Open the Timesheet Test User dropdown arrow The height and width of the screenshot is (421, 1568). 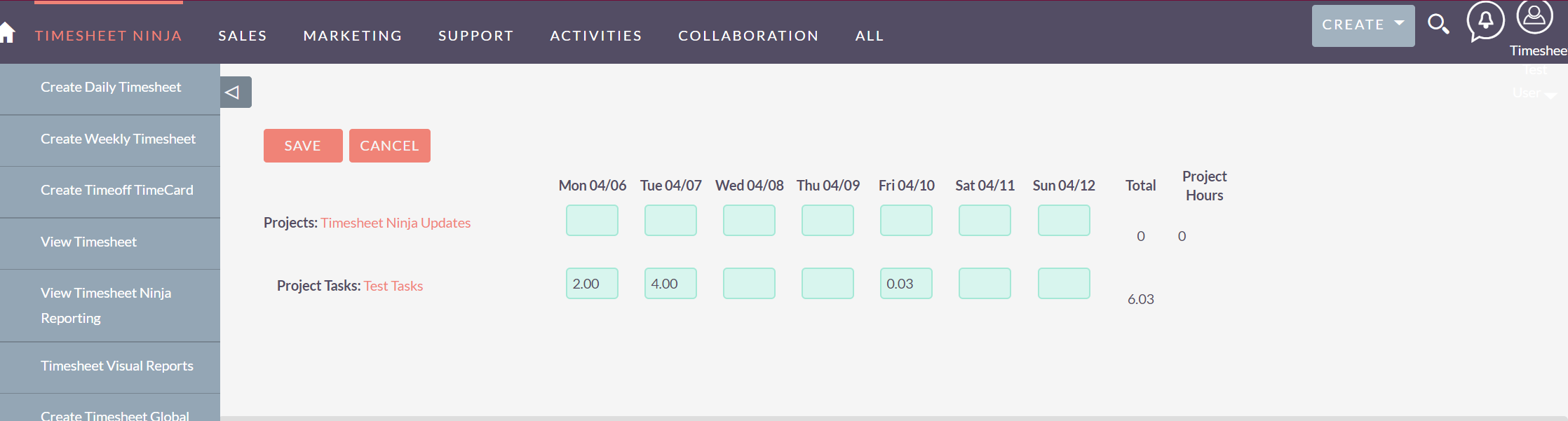tap(1550, 95)
